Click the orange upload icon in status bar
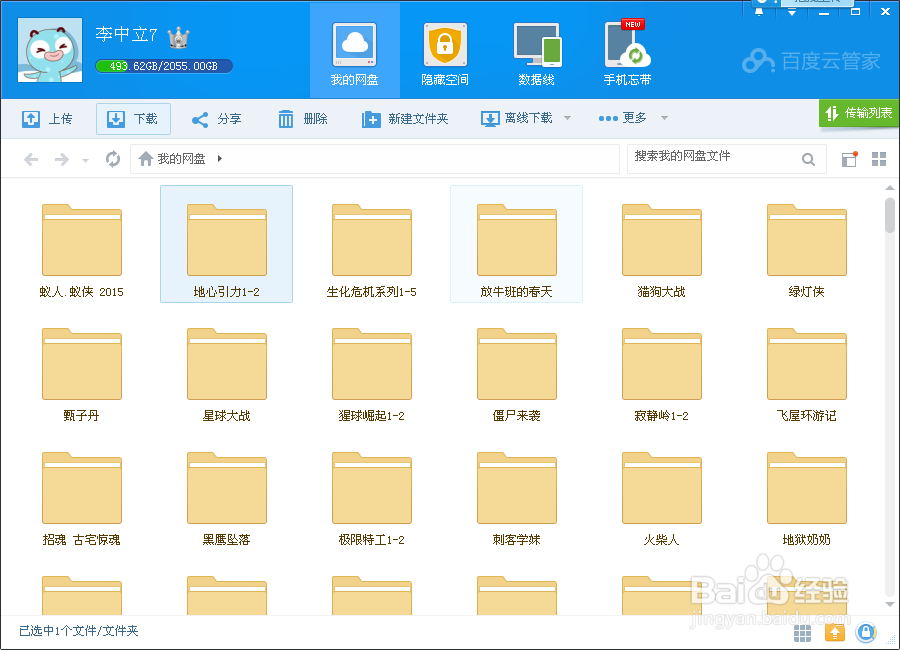 pos(835,633)
